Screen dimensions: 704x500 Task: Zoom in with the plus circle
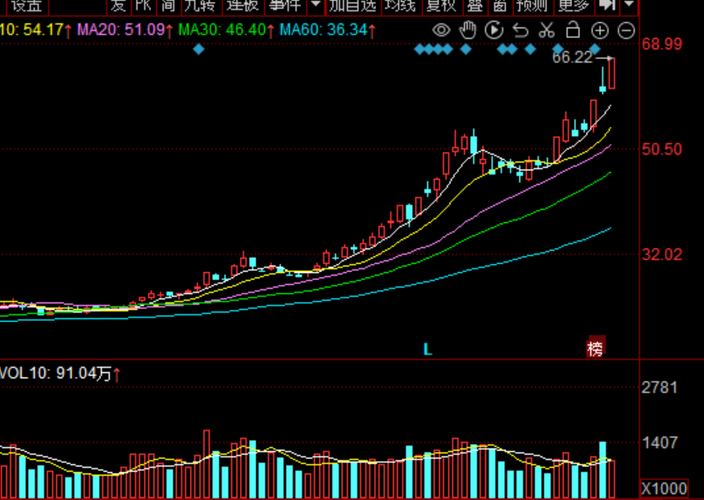[600, 31]
